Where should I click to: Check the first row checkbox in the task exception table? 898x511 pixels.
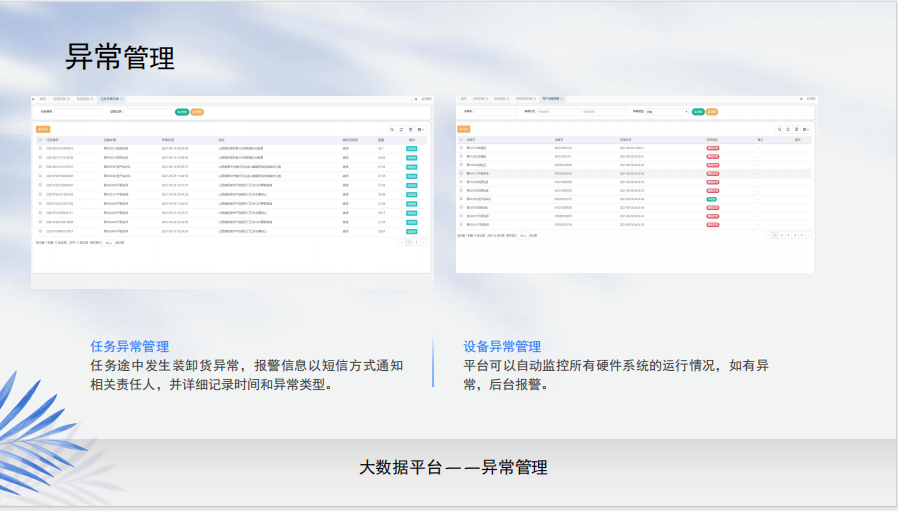40,148
